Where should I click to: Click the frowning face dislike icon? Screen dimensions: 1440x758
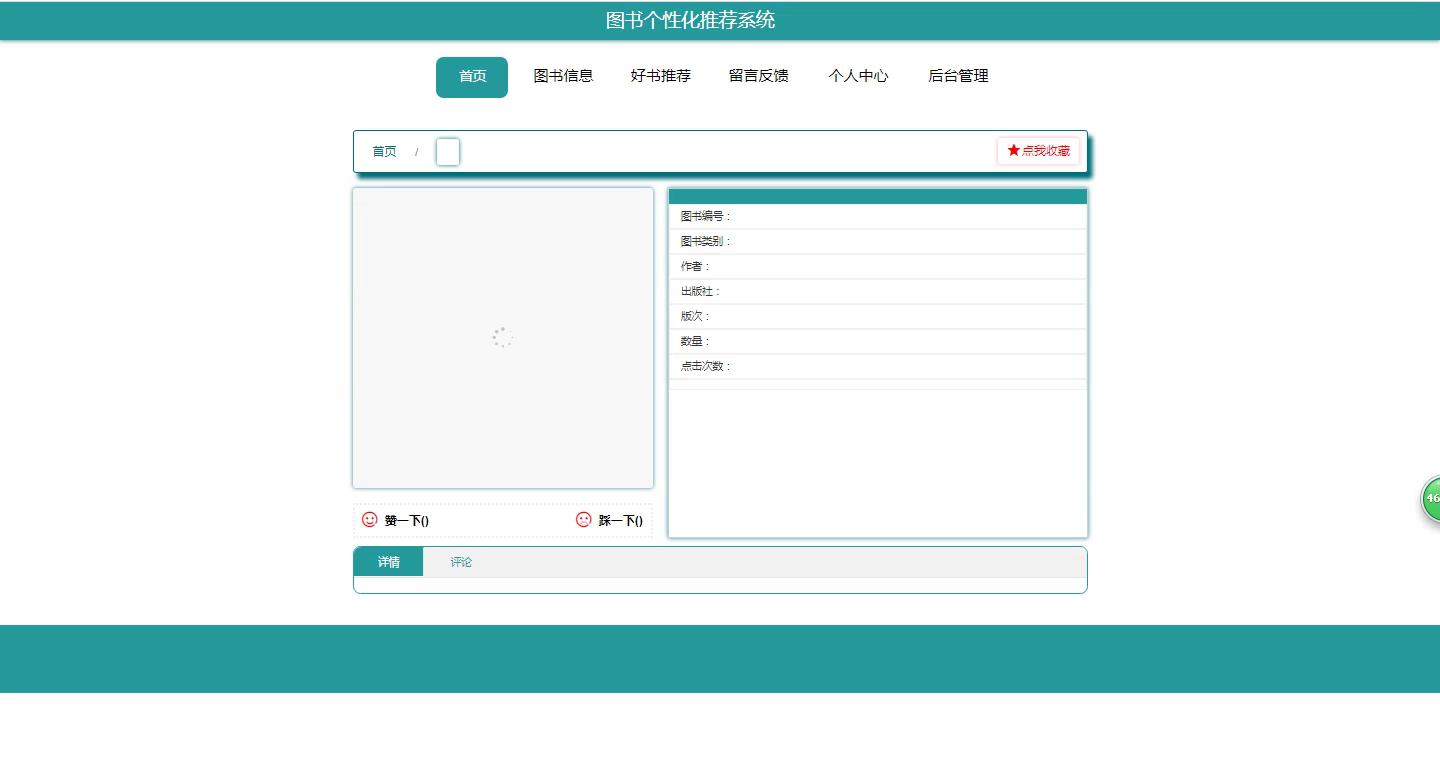(584, 520)
